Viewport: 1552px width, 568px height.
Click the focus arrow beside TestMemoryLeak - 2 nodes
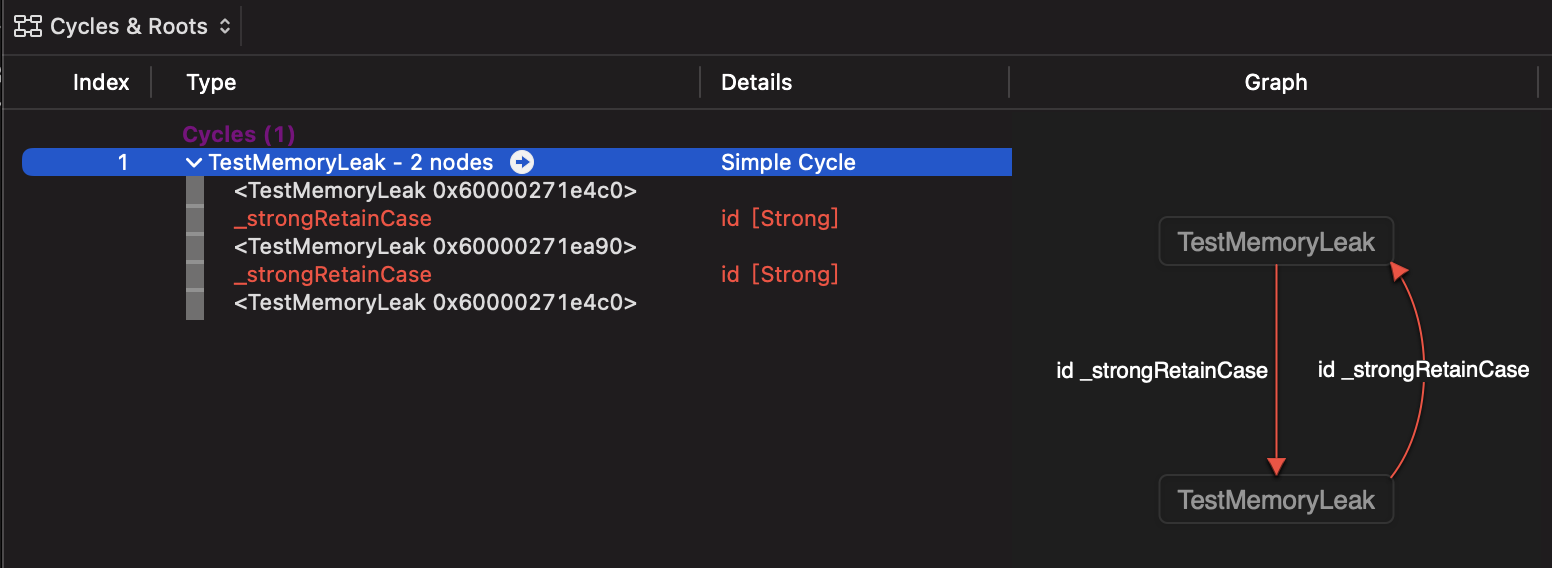(x=521, y=162)
